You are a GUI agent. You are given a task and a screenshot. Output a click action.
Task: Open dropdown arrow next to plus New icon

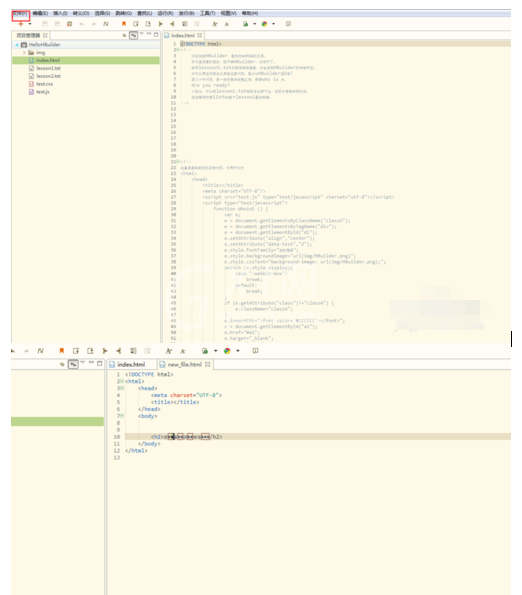[x=30, y=24]
